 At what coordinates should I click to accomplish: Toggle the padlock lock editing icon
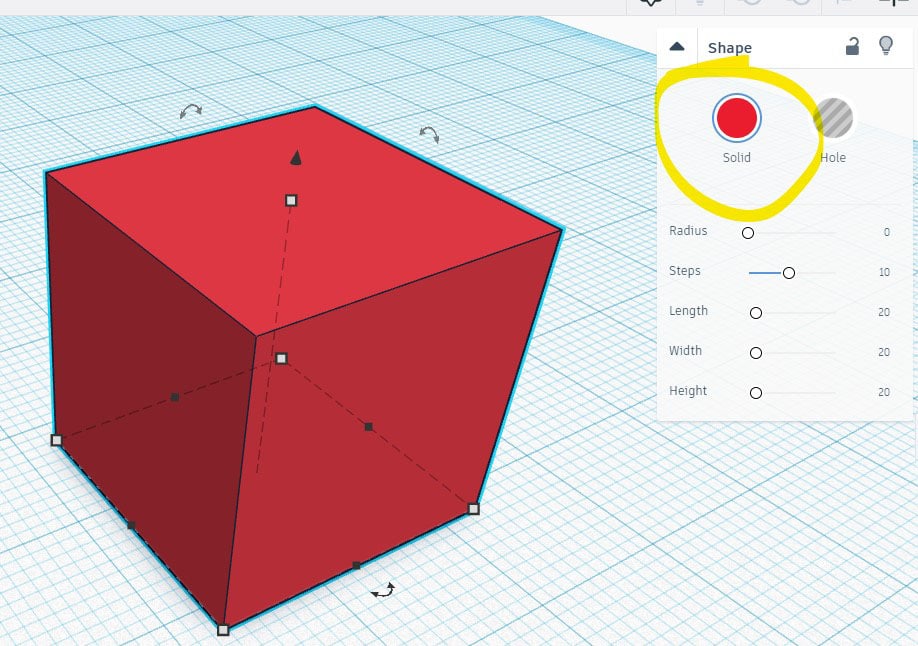coord(852,46)
